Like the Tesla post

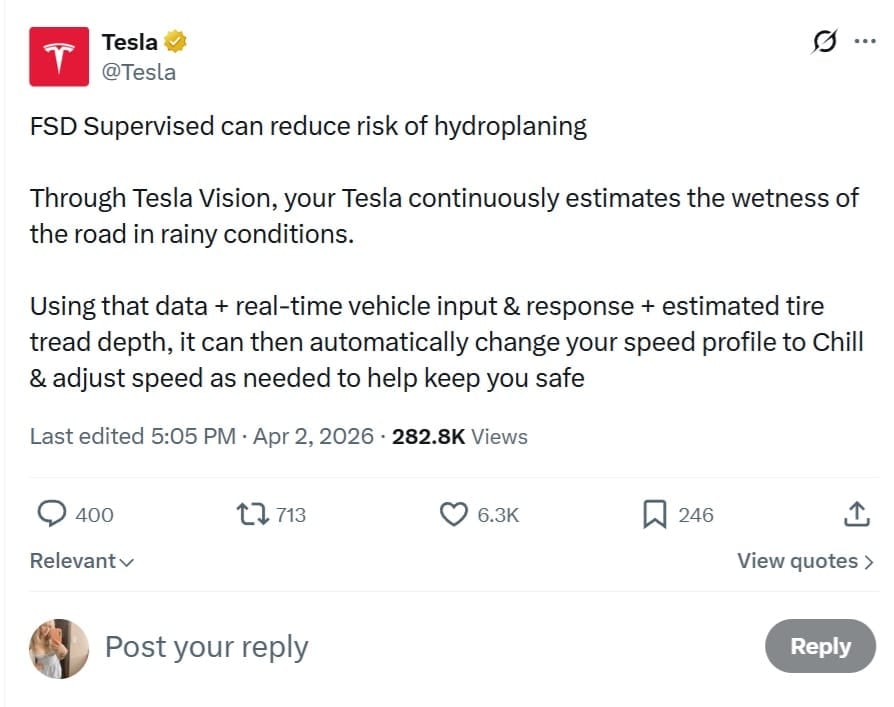pyautogui.click(x=457, y=514)
